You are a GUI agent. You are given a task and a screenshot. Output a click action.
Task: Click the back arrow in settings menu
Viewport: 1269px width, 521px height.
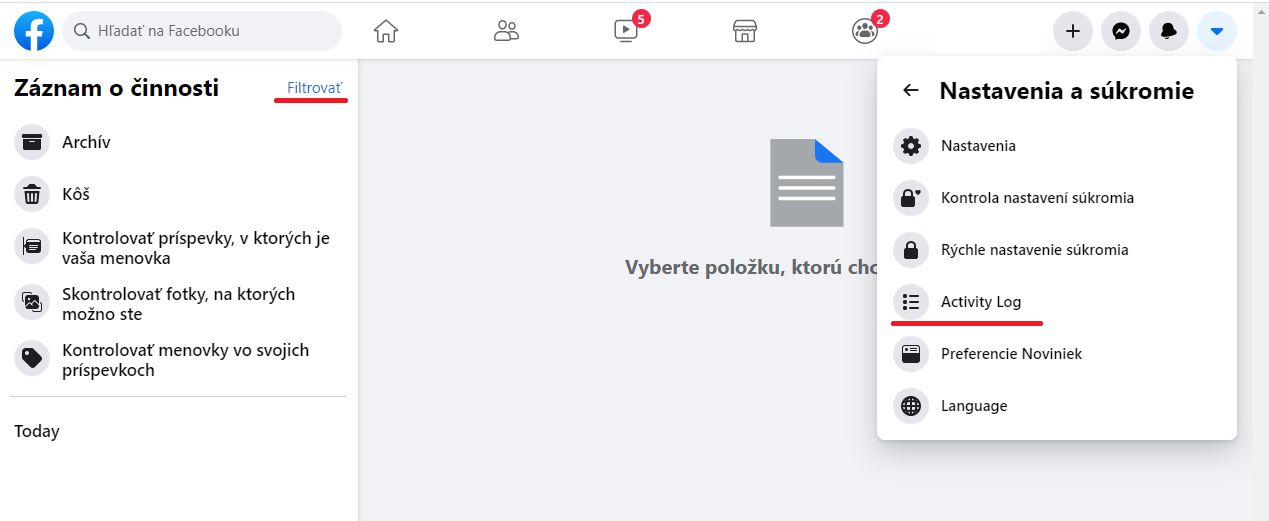[x=910, y=91]
